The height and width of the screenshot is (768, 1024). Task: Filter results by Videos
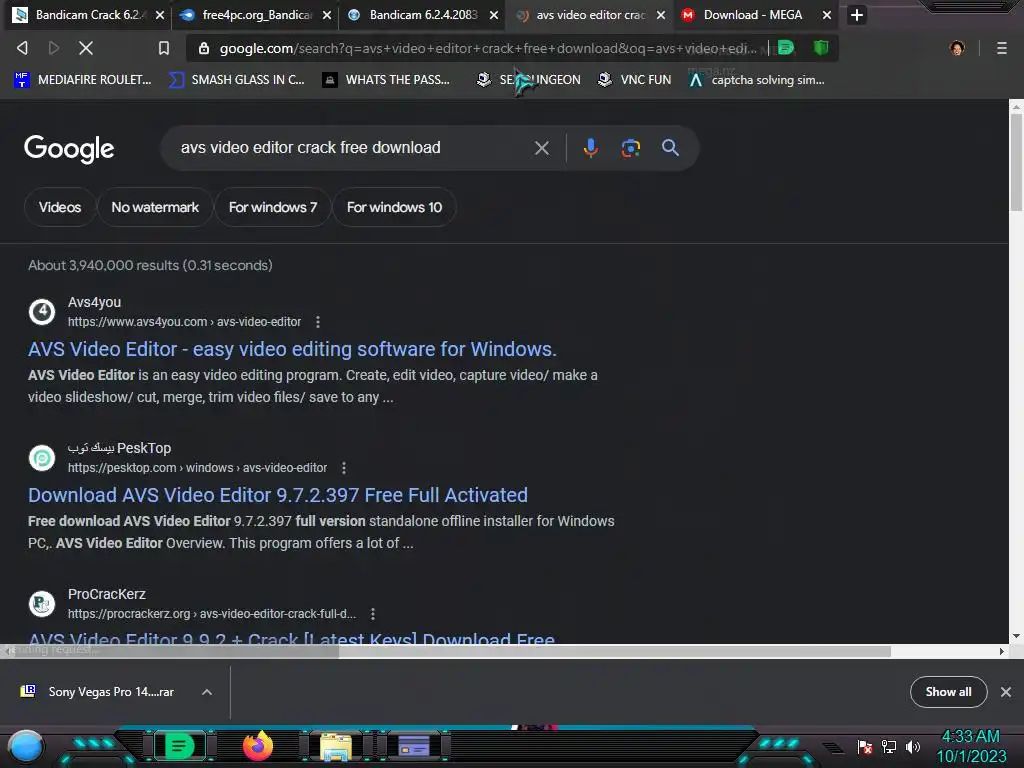[59, 207]
